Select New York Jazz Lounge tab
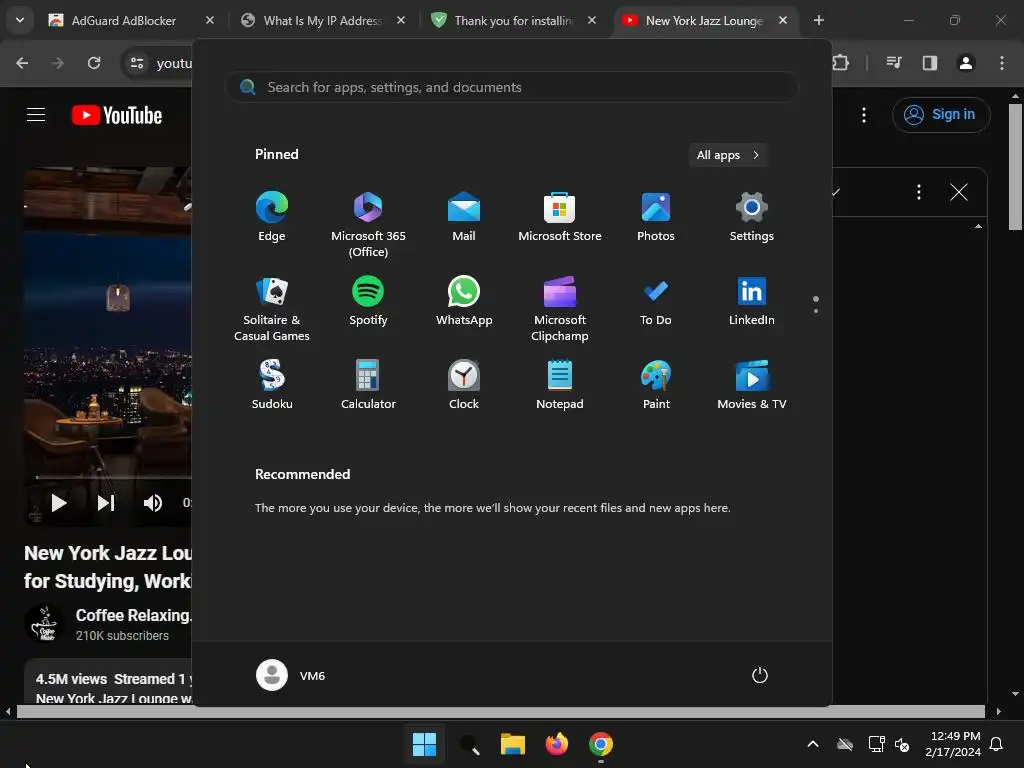 [704, 21]
